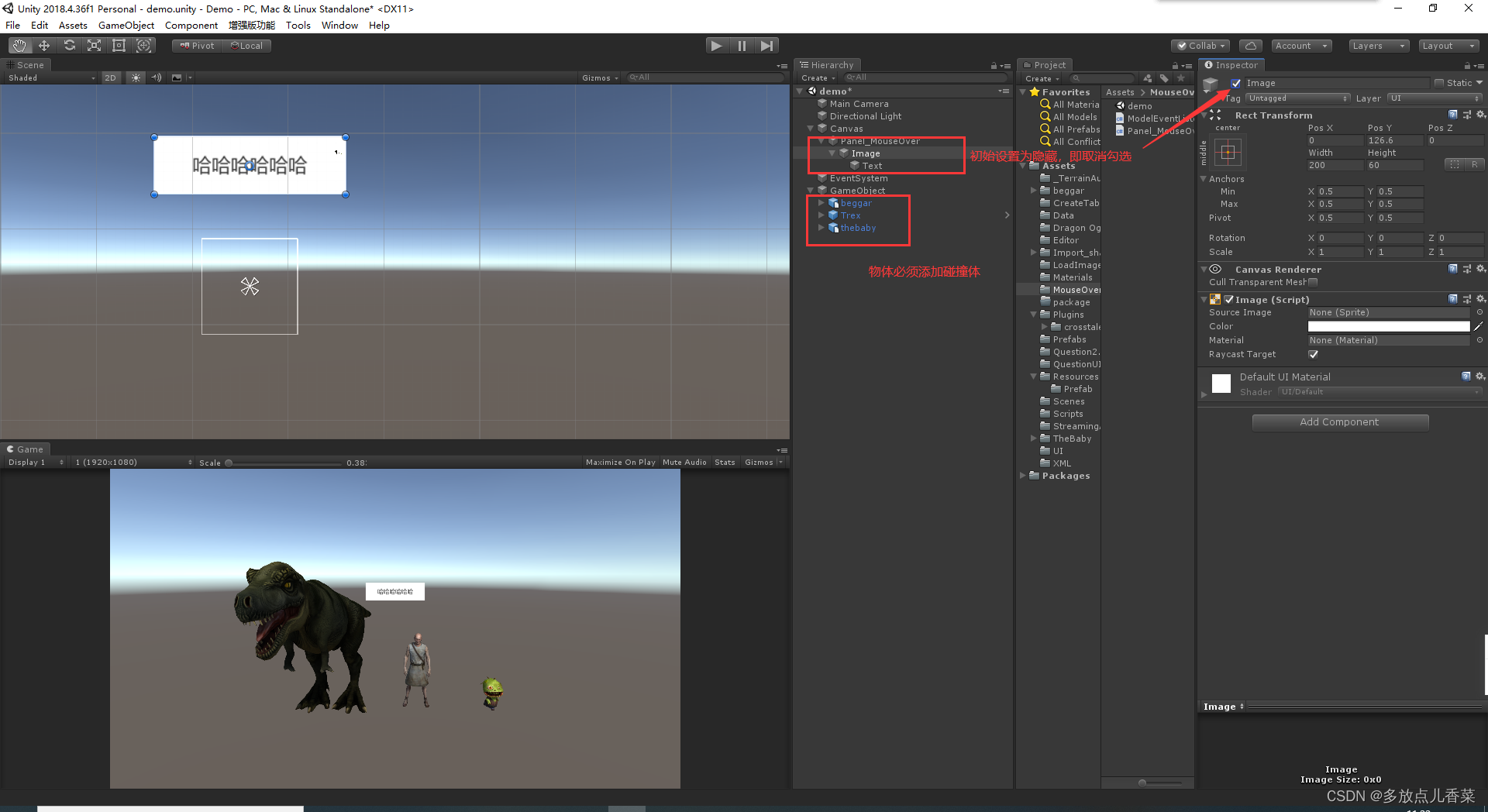Viewport: 1488px width, 812px height.
Task: Start Play mode with the play button
Action: click(x=716, y=46)
